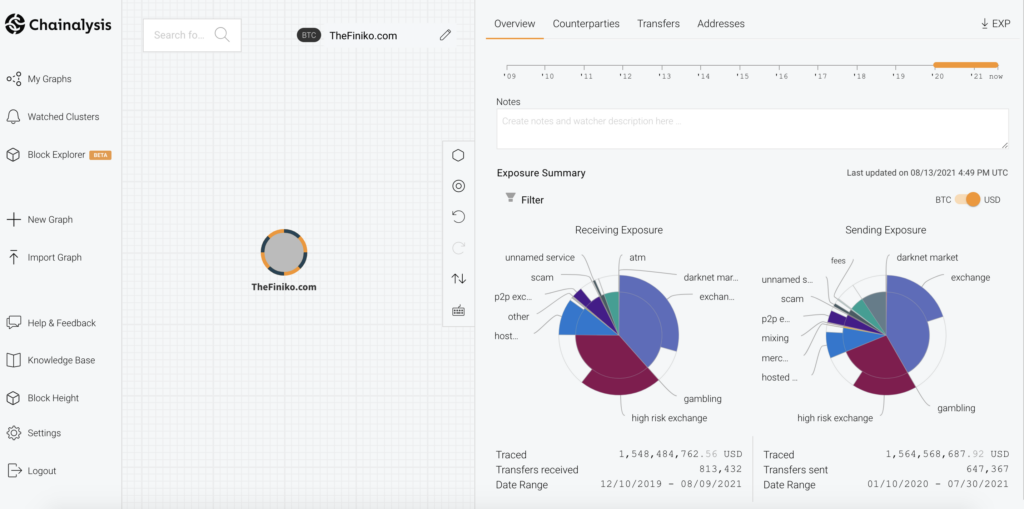
Task: Click the EXP export button
Action: tap(994, 23)
